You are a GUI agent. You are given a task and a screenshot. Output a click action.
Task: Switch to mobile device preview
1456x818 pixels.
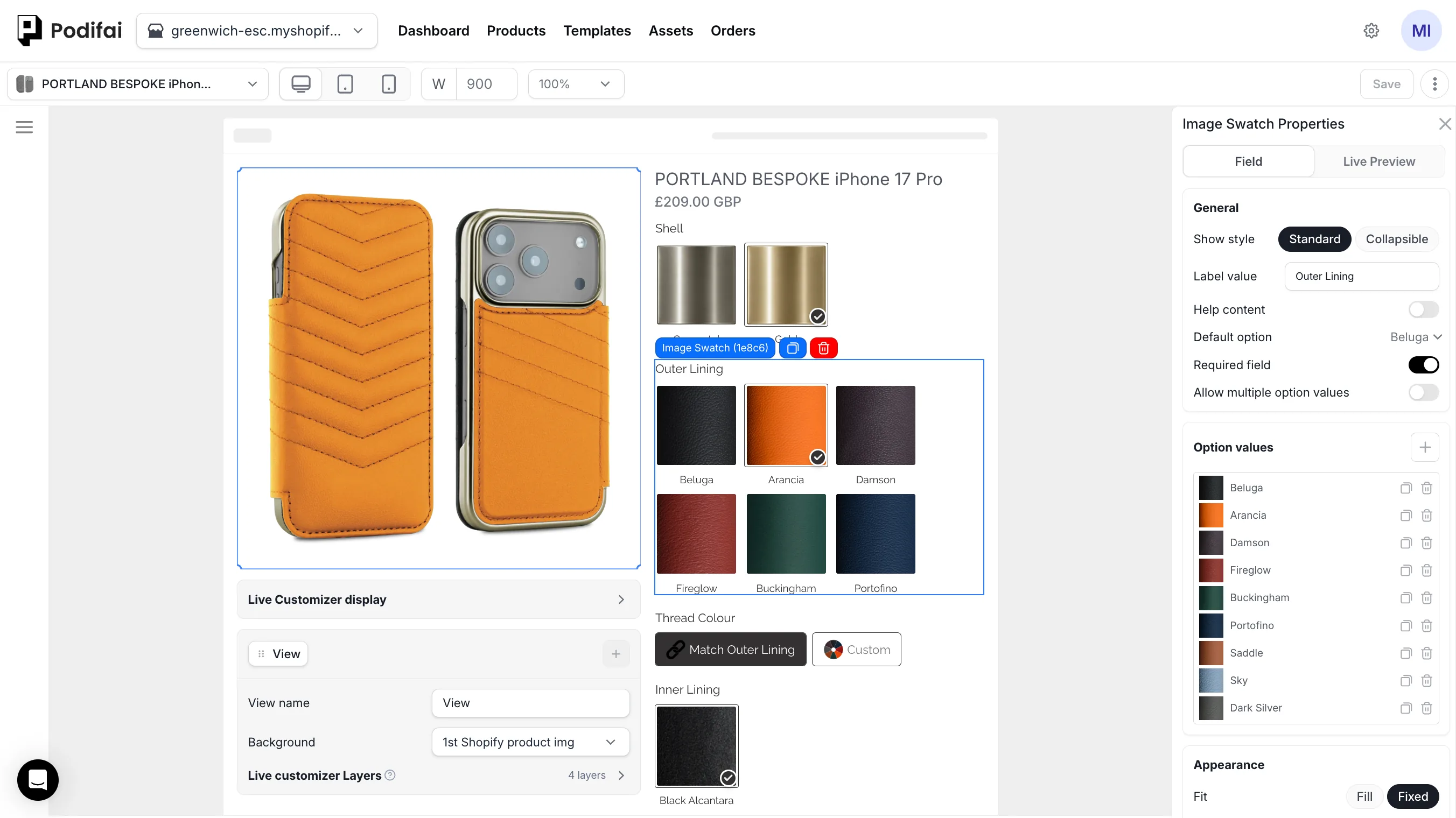(389, 84)
